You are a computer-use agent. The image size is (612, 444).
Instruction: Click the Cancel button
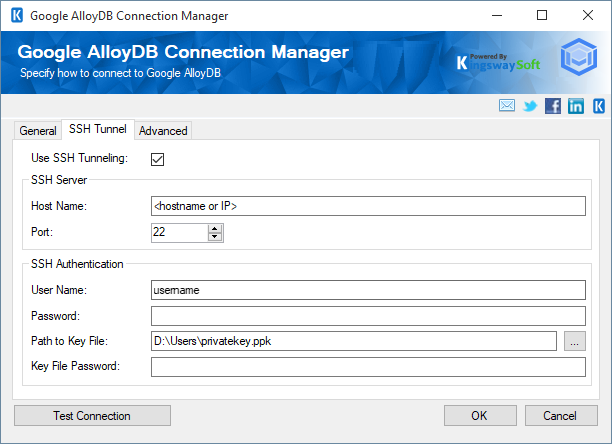tap(561, 416)
